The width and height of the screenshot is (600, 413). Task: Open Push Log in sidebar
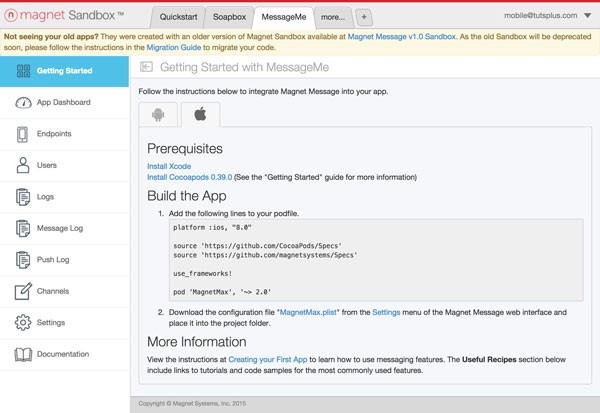(64, 260)
